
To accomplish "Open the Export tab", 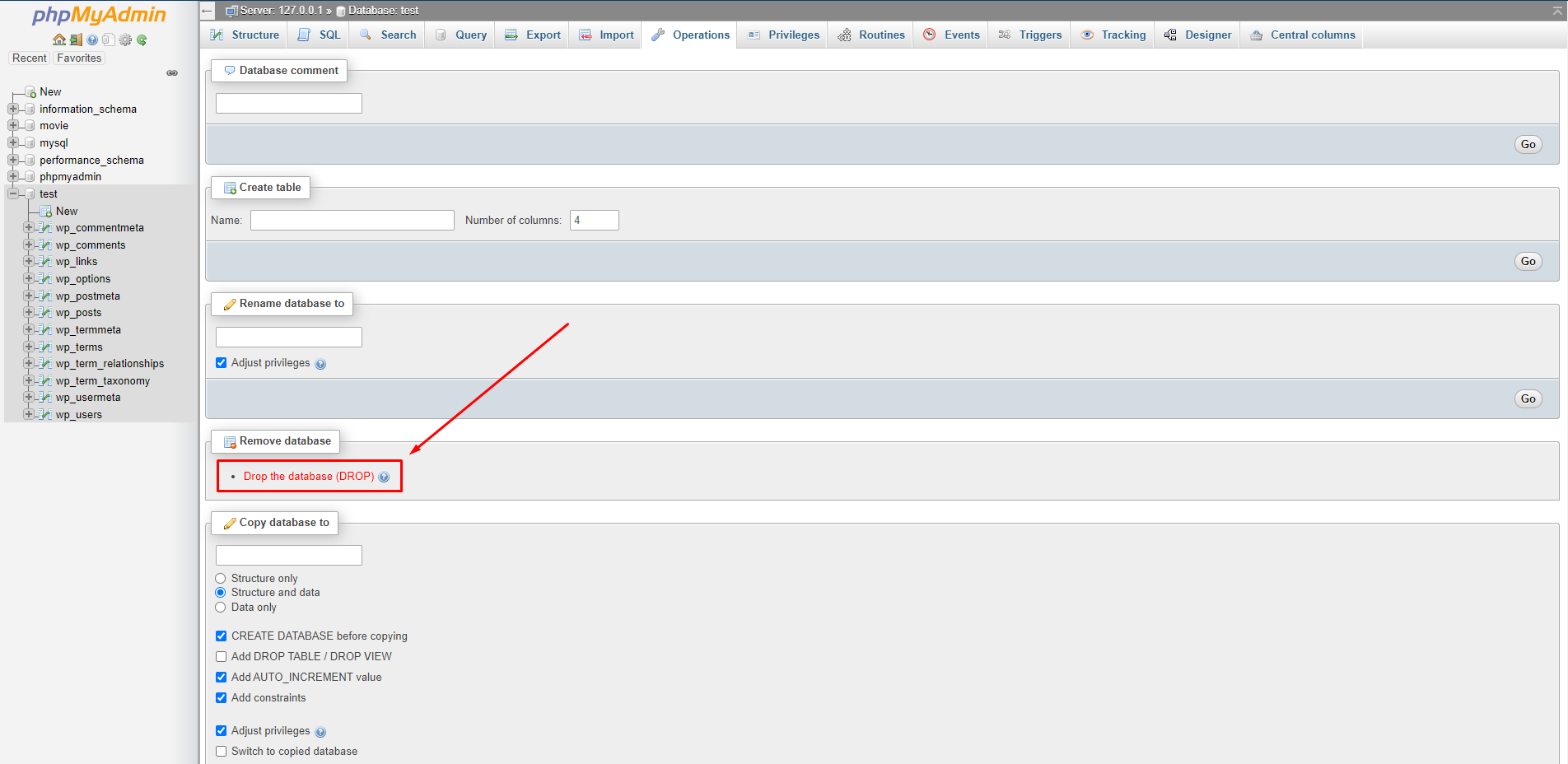I will pyautogui.click(x=533, y=35).
